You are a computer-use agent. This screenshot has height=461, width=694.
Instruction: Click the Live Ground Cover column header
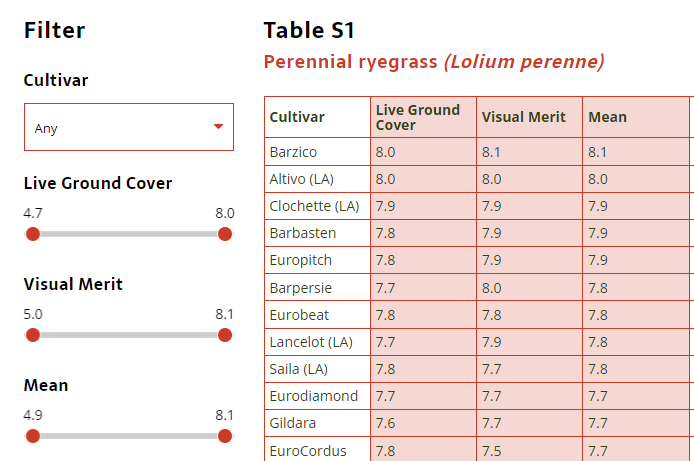[x=424, y=117]
